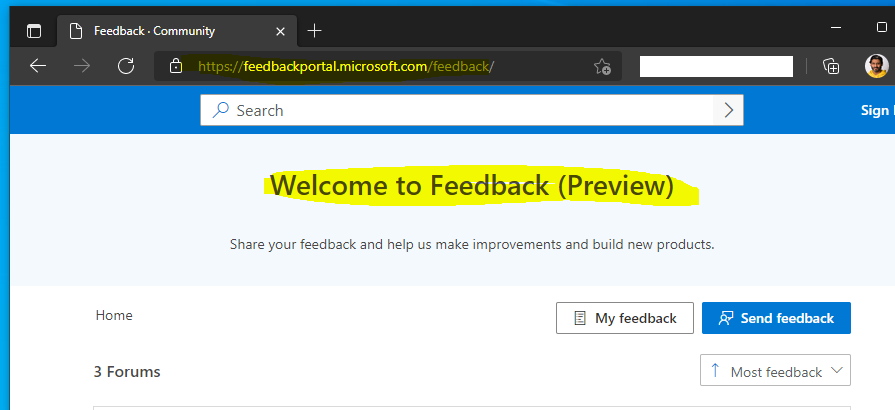This screenshot has height=410, width=895.
Task: Submit search with the arrow button
Action: pyautogui.click(x=728, y=110)
